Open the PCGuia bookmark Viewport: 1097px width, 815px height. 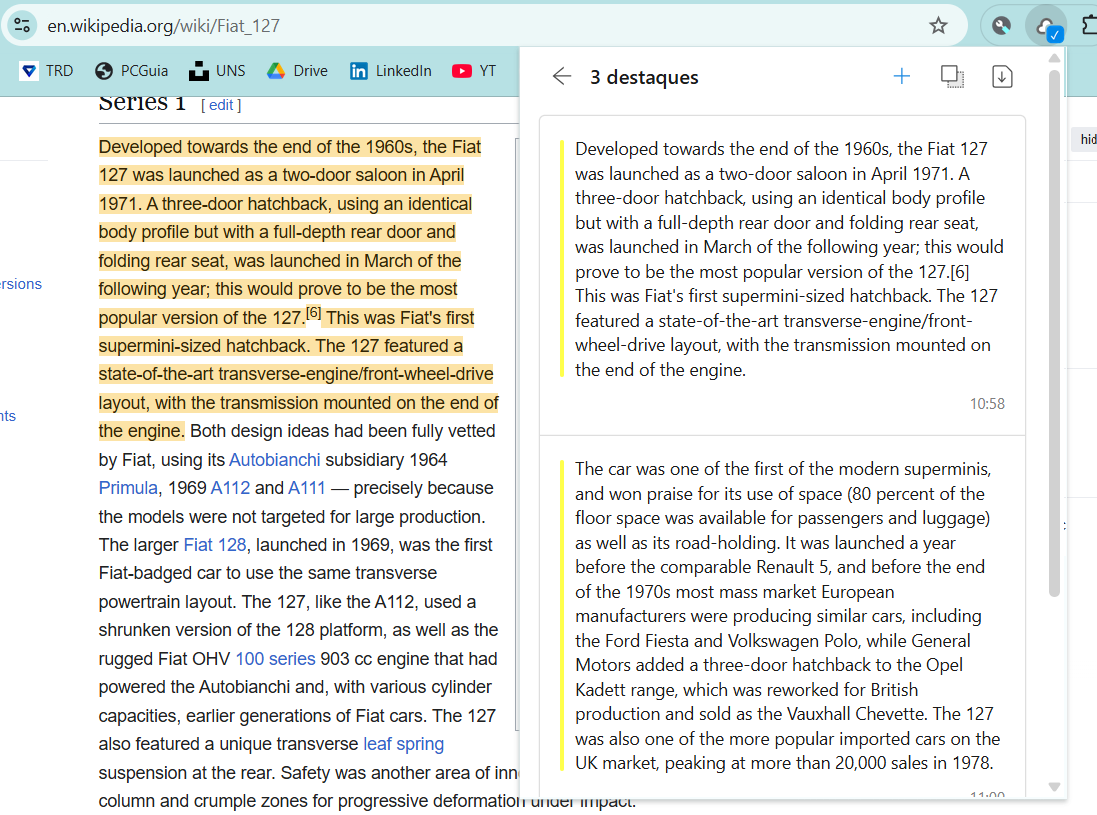coord(132,71)
